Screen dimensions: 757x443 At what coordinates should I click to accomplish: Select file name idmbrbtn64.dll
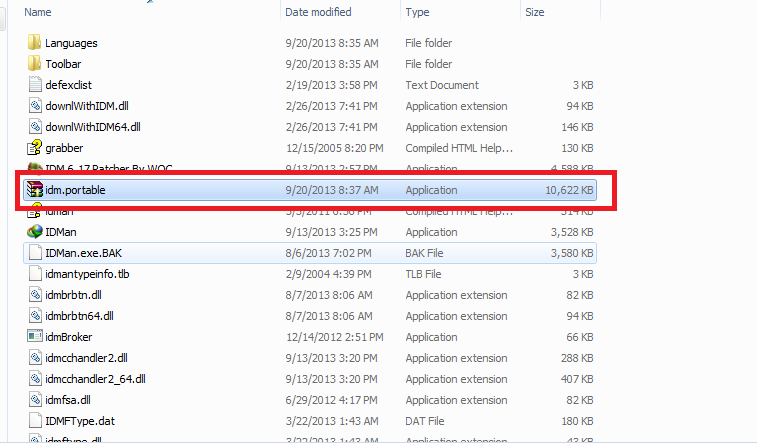coord(80,316)
